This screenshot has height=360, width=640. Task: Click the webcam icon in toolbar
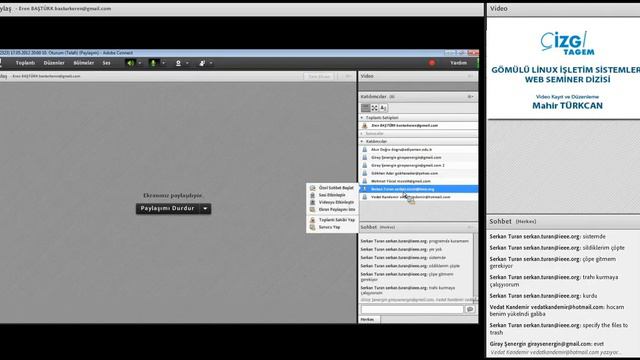178,63
